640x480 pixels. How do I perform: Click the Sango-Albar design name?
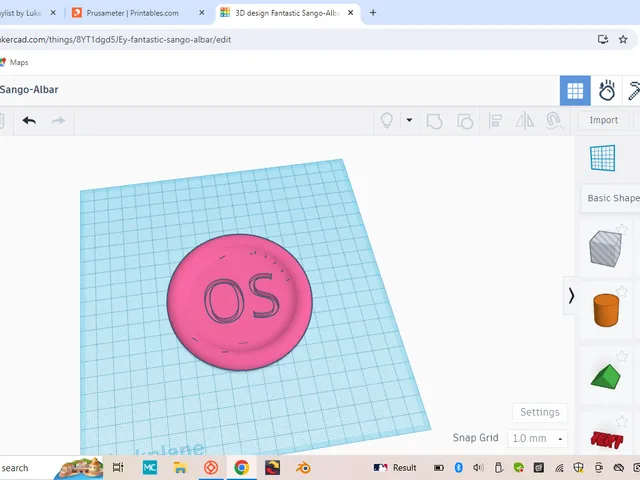[29, 89]
